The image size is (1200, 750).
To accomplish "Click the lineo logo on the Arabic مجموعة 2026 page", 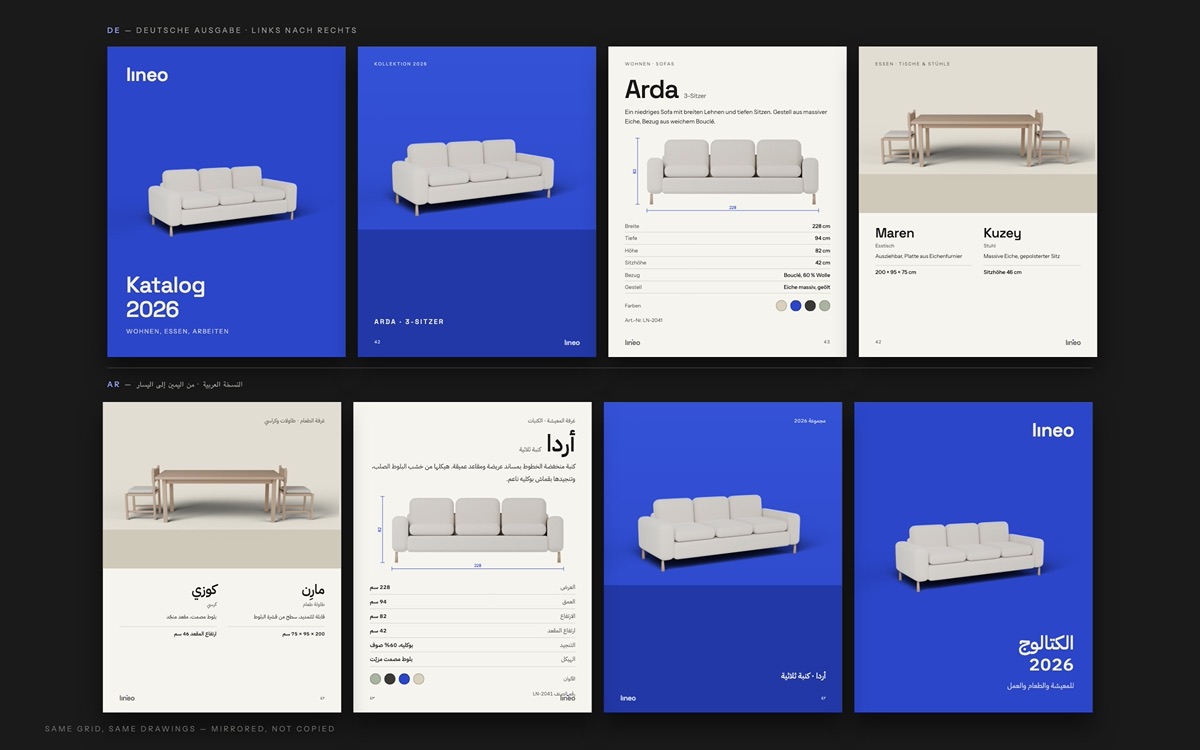I will (x=628, y=698).
